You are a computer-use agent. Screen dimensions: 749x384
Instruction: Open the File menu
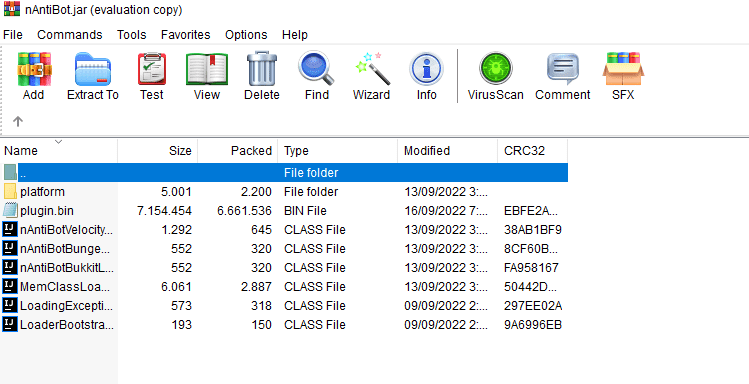[x=13, y=35]
